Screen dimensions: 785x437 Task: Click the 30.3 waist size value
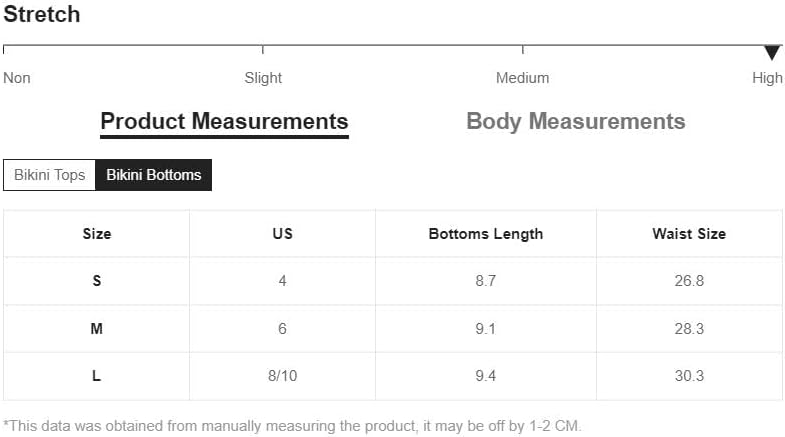[x=689, y=376]
